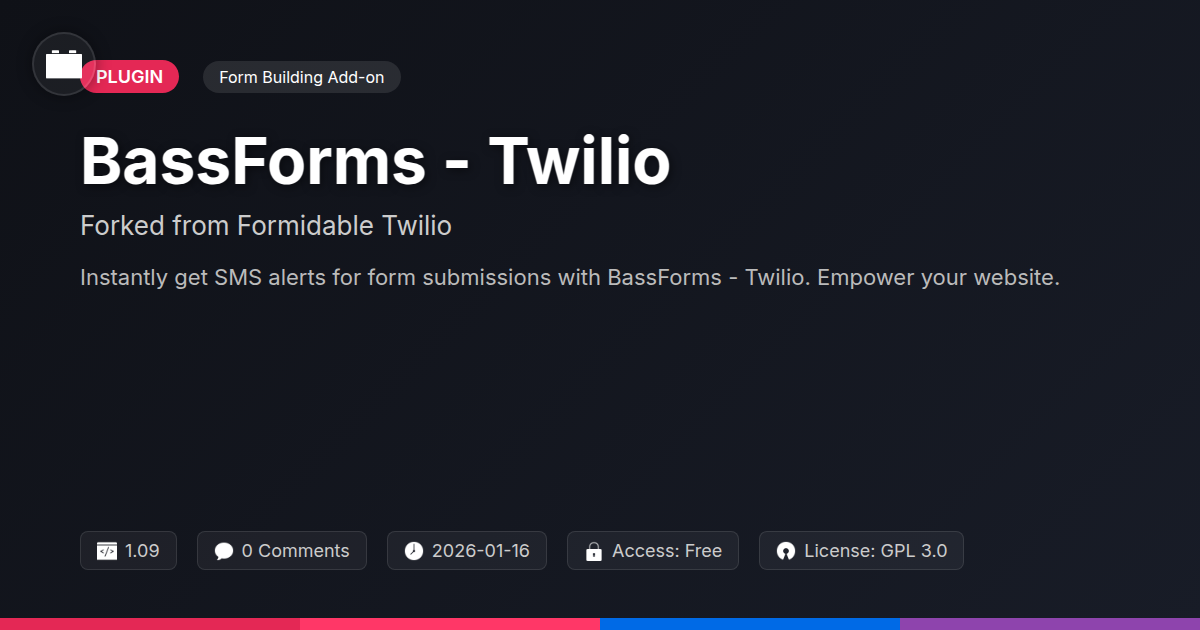
Task: Select the 1.09 version chip
Action: click(128, 551)
